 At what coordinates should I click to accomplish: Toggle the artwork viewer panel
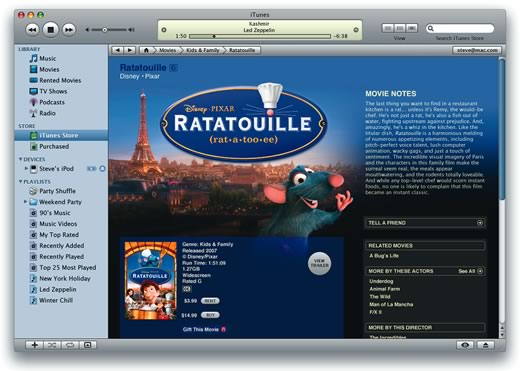coord(88,345)
